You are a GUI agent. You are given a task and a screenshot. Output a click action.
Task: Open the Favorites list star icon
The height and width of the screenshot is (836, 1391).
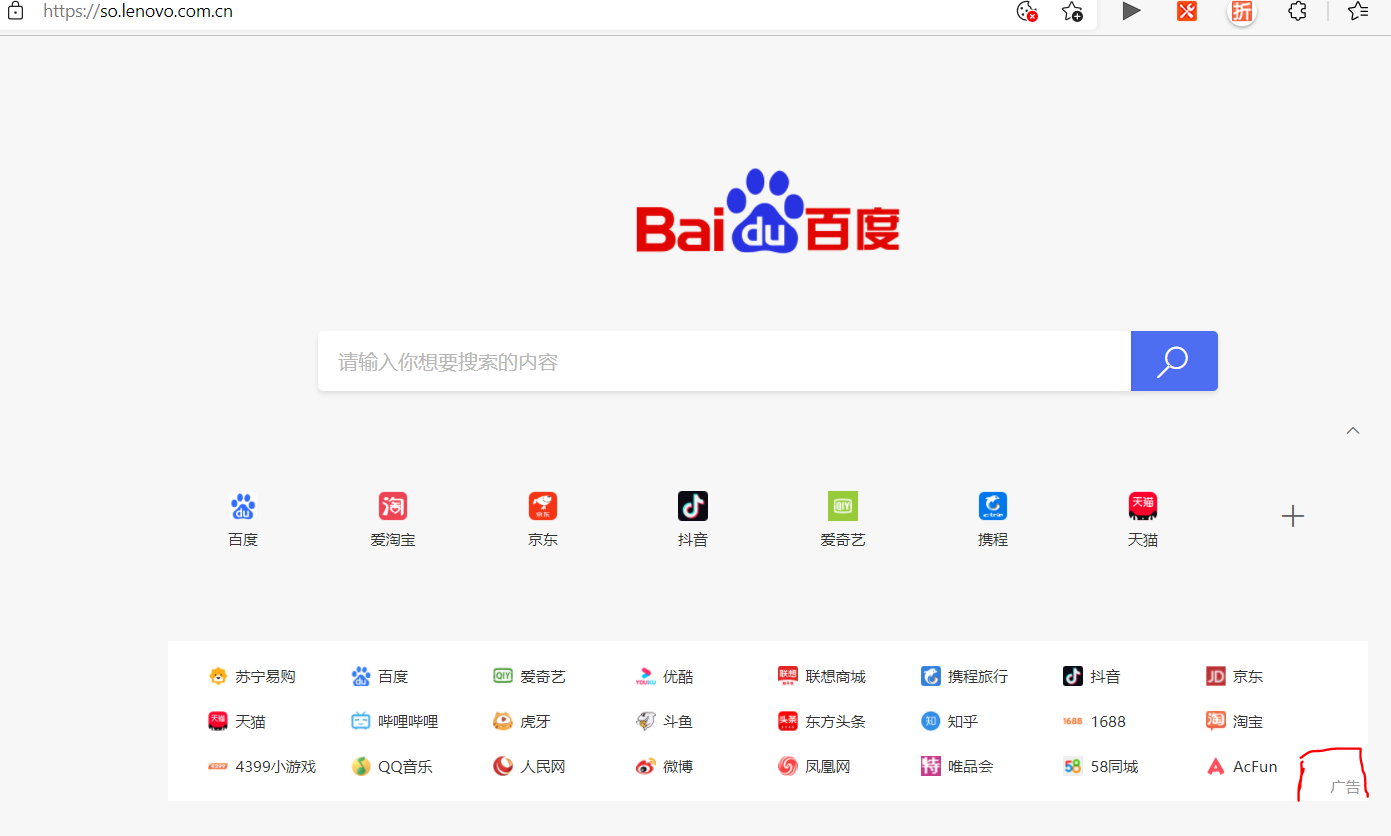coord(1358,11)
